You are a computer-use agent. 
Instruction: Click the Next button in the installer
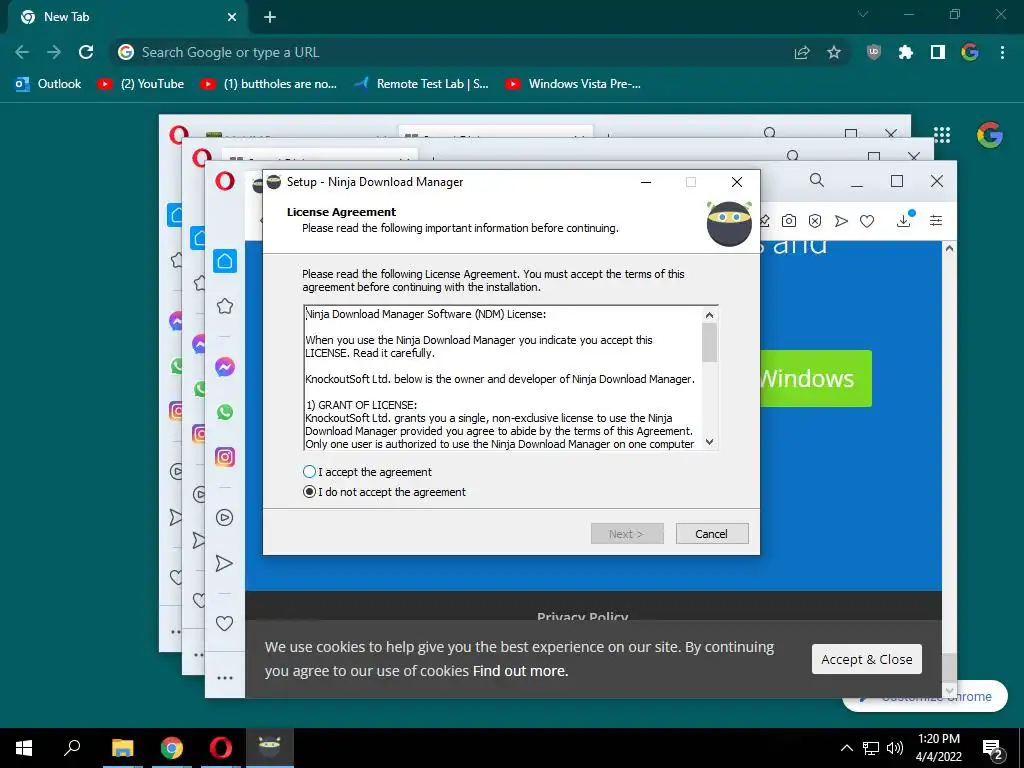coord(627,534)
